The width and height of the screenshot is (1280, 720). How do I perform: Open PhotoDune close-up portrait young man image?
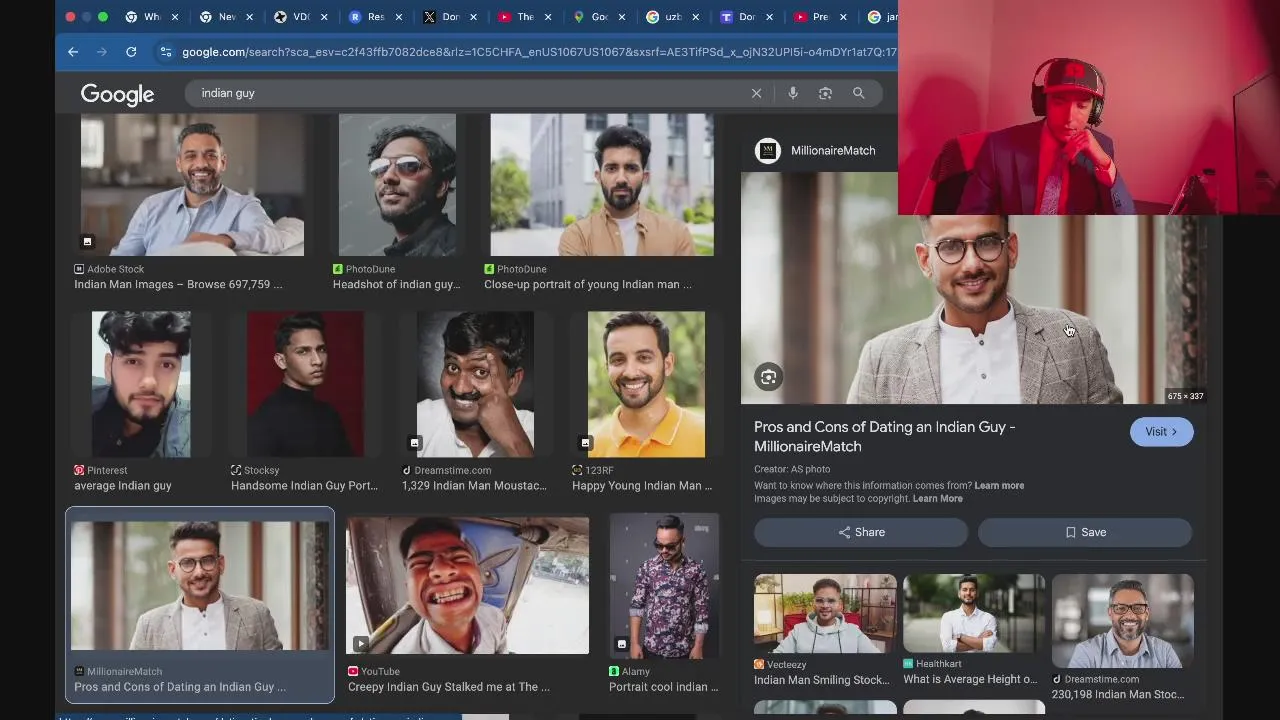click(x=602, y=184)
